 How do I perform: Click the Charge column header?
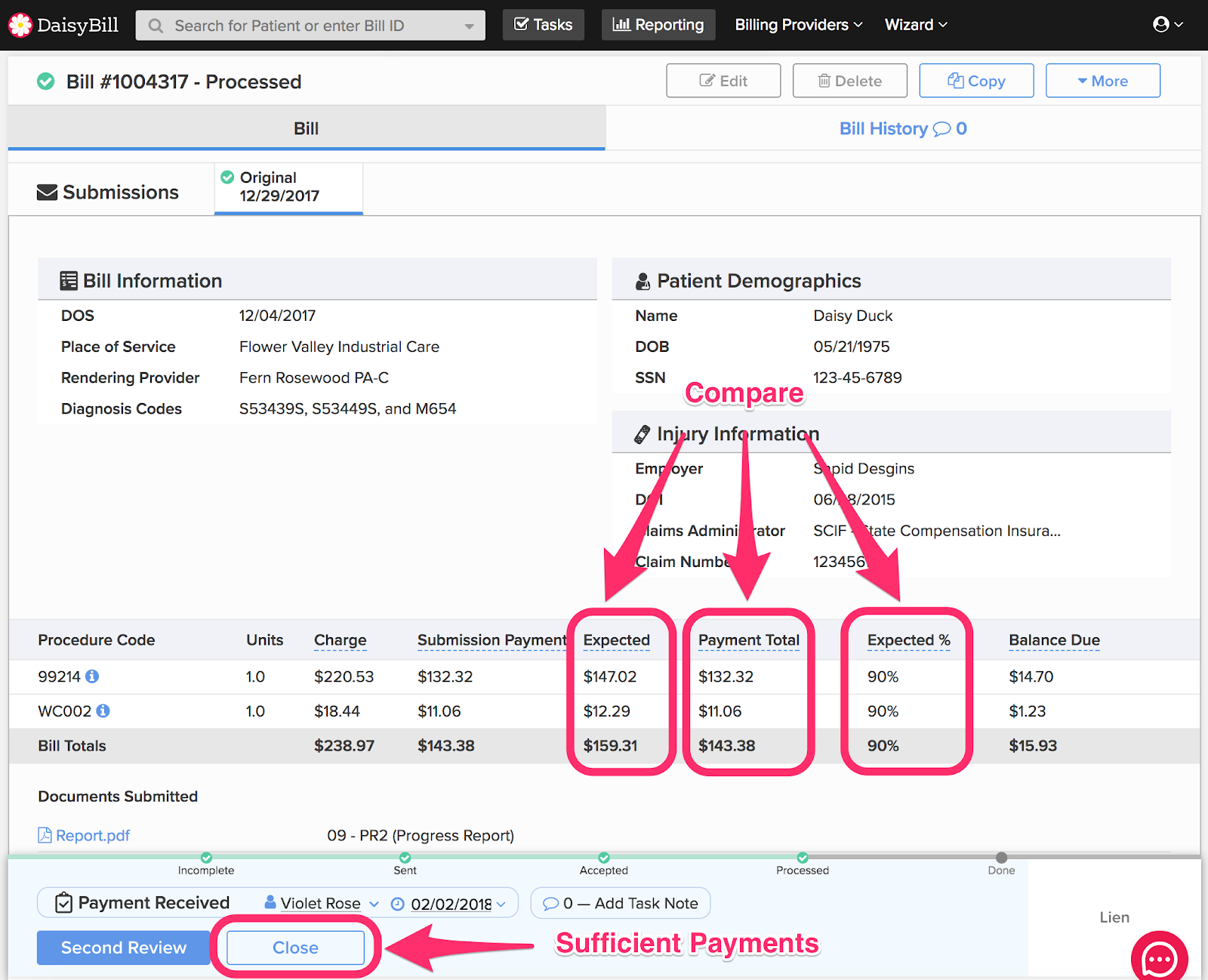[341, 640]
